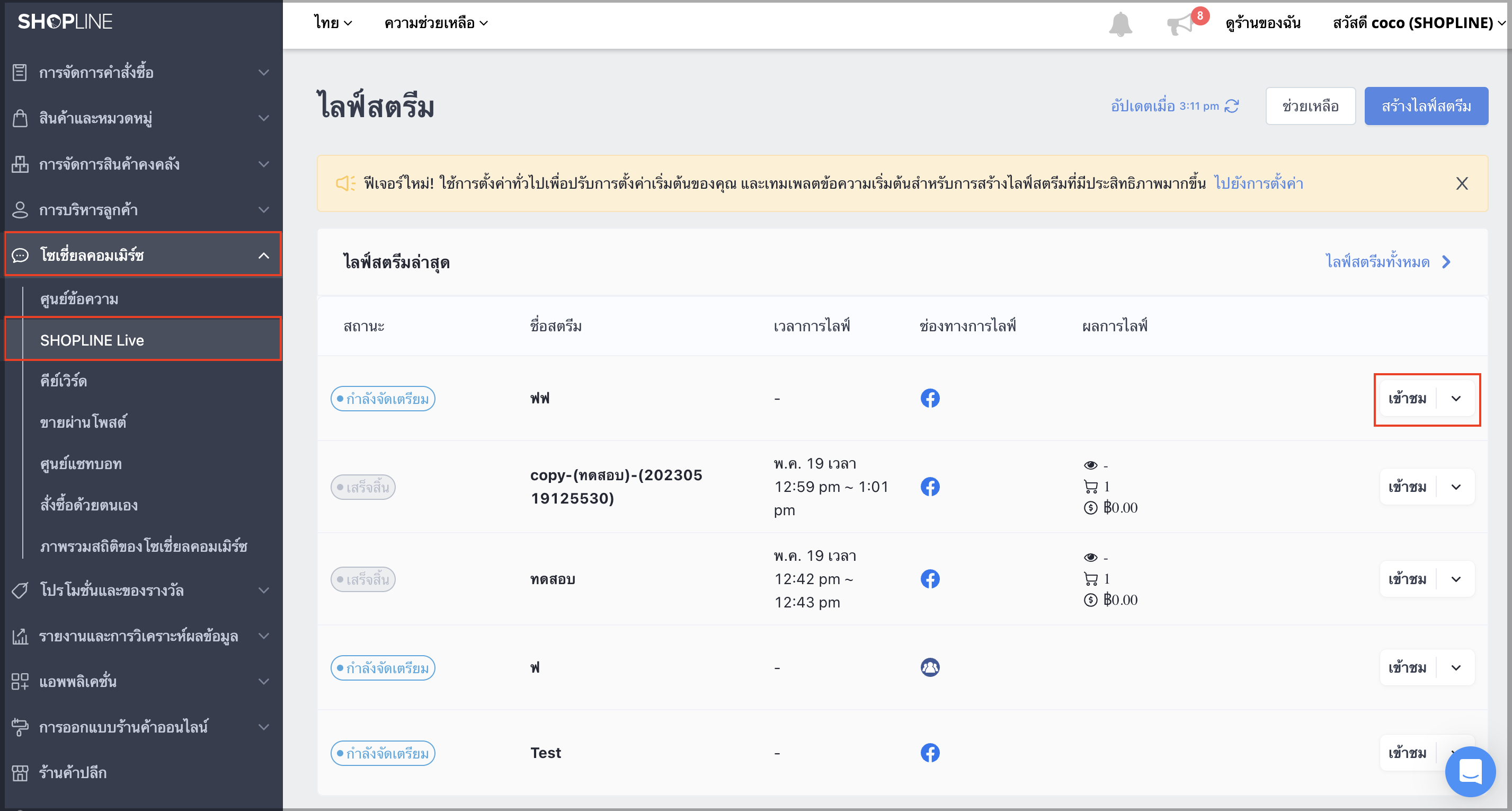The image size is (1512, 811).
Task: Close the new feature banner
Action: click(1462, 183)
